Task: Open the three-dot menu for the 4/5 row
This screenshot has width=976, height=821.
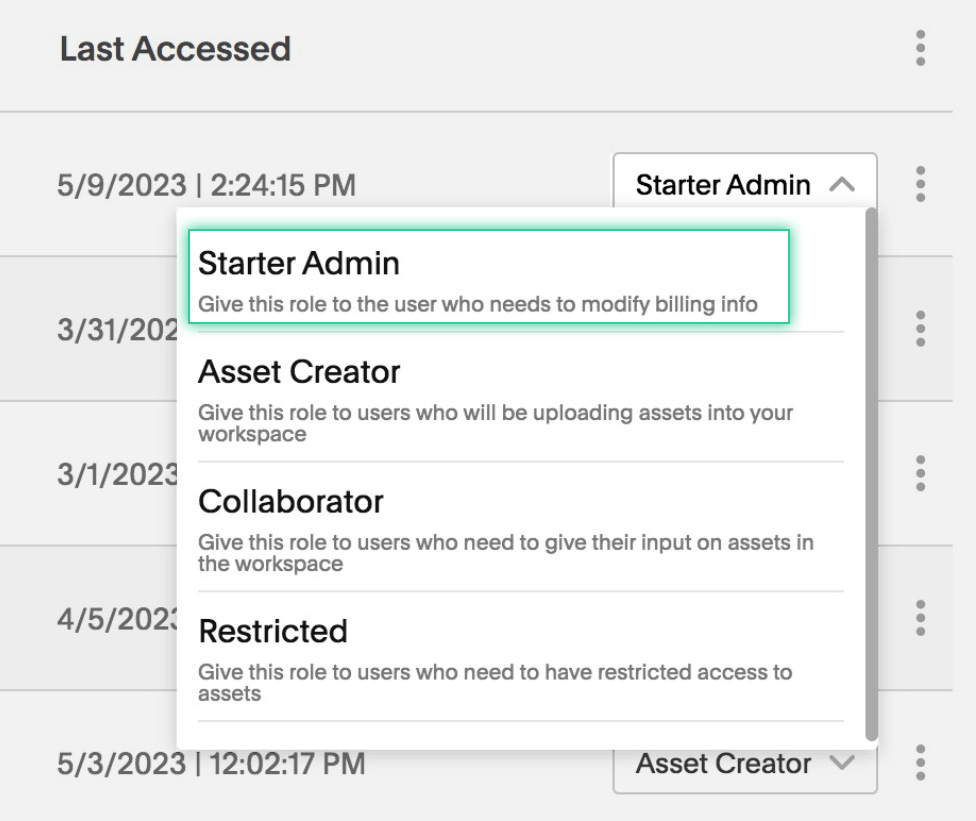Action: click(x=921, y=618)
